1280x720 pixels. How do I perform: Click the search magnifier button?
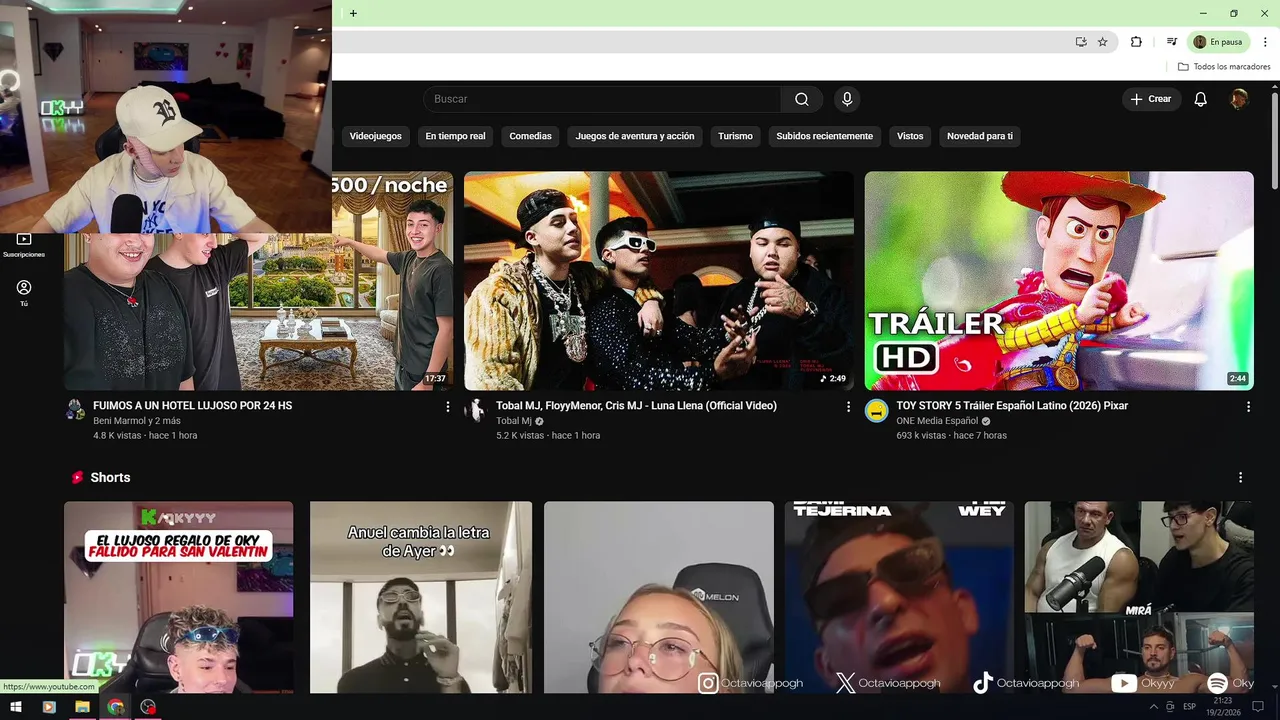(x=801, y=99)
